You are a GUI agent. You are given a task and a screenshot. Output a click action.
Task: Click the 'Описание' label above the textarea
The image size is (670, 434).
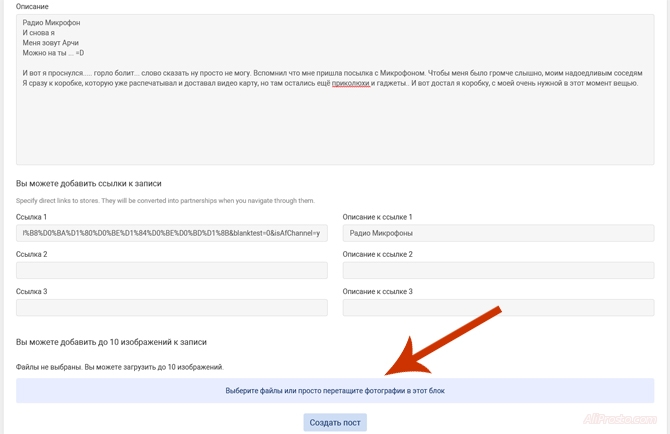(32, 6)
